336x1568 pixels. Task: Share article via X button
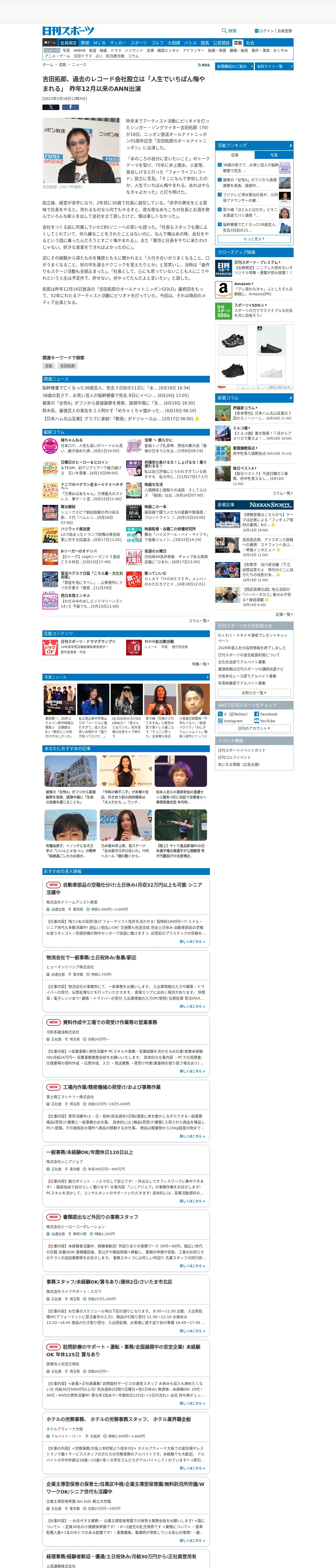click(51, 107)
